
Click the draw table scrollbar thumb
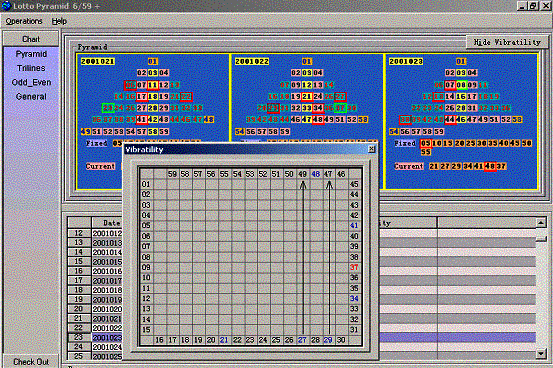(541, 239)
